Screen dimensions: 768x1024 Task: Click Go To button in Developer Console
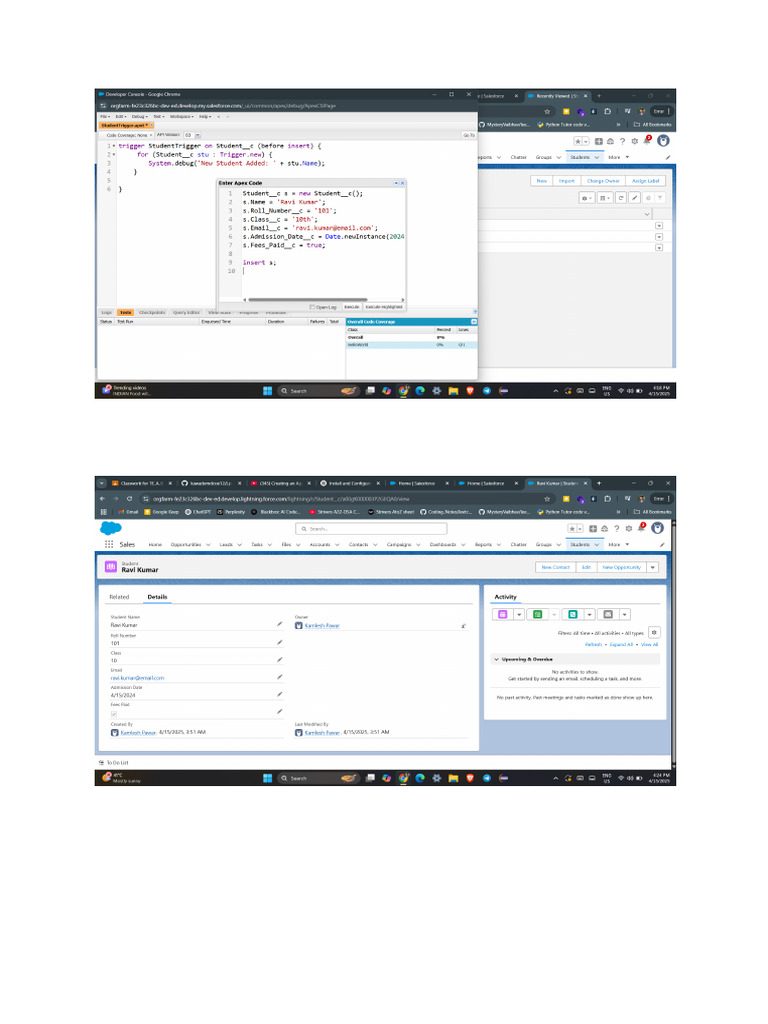(468, 135)
